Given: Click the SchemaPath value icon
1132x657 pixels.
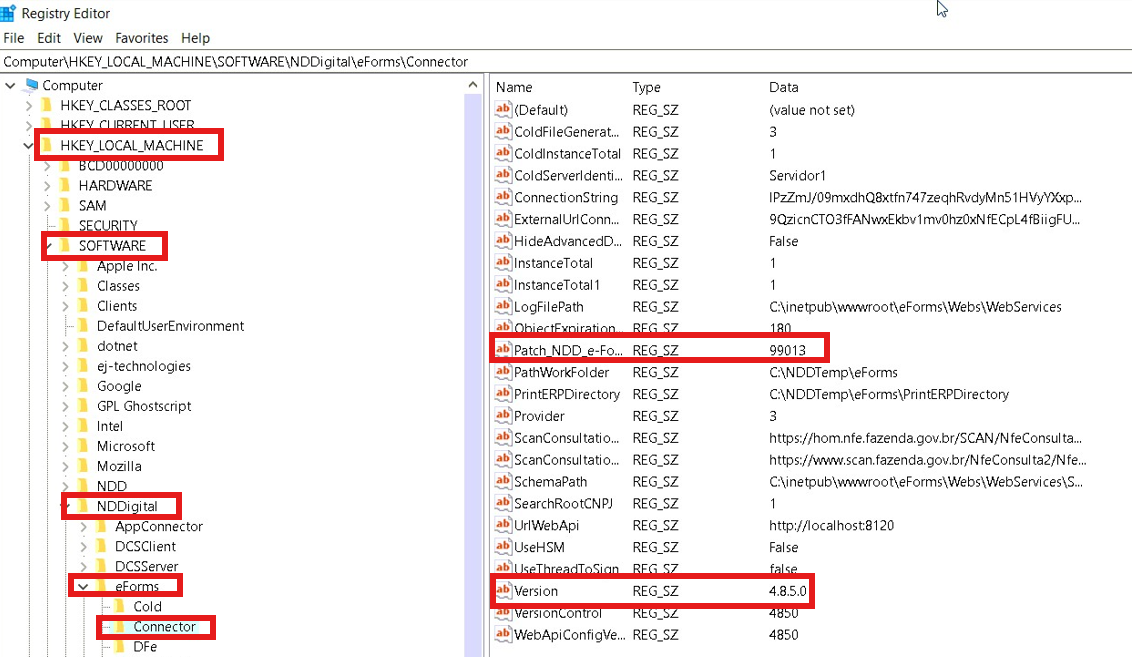Looking at the screenshot, I should pos(503,482).
